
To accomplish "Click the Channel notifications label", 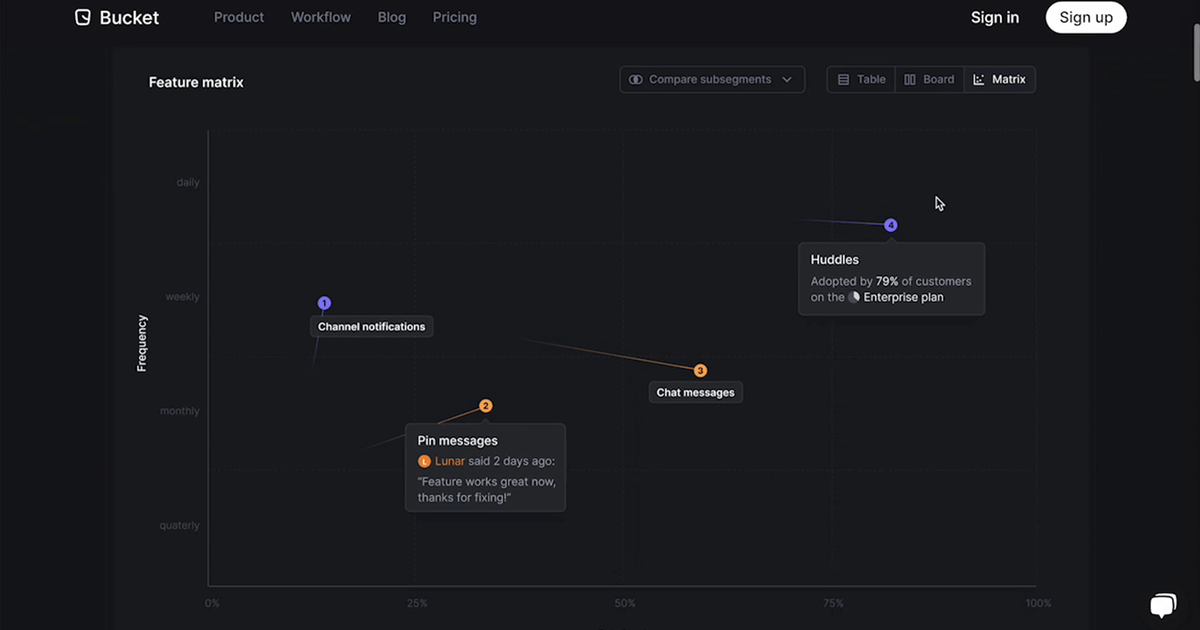I will click(x=372, y=326).
